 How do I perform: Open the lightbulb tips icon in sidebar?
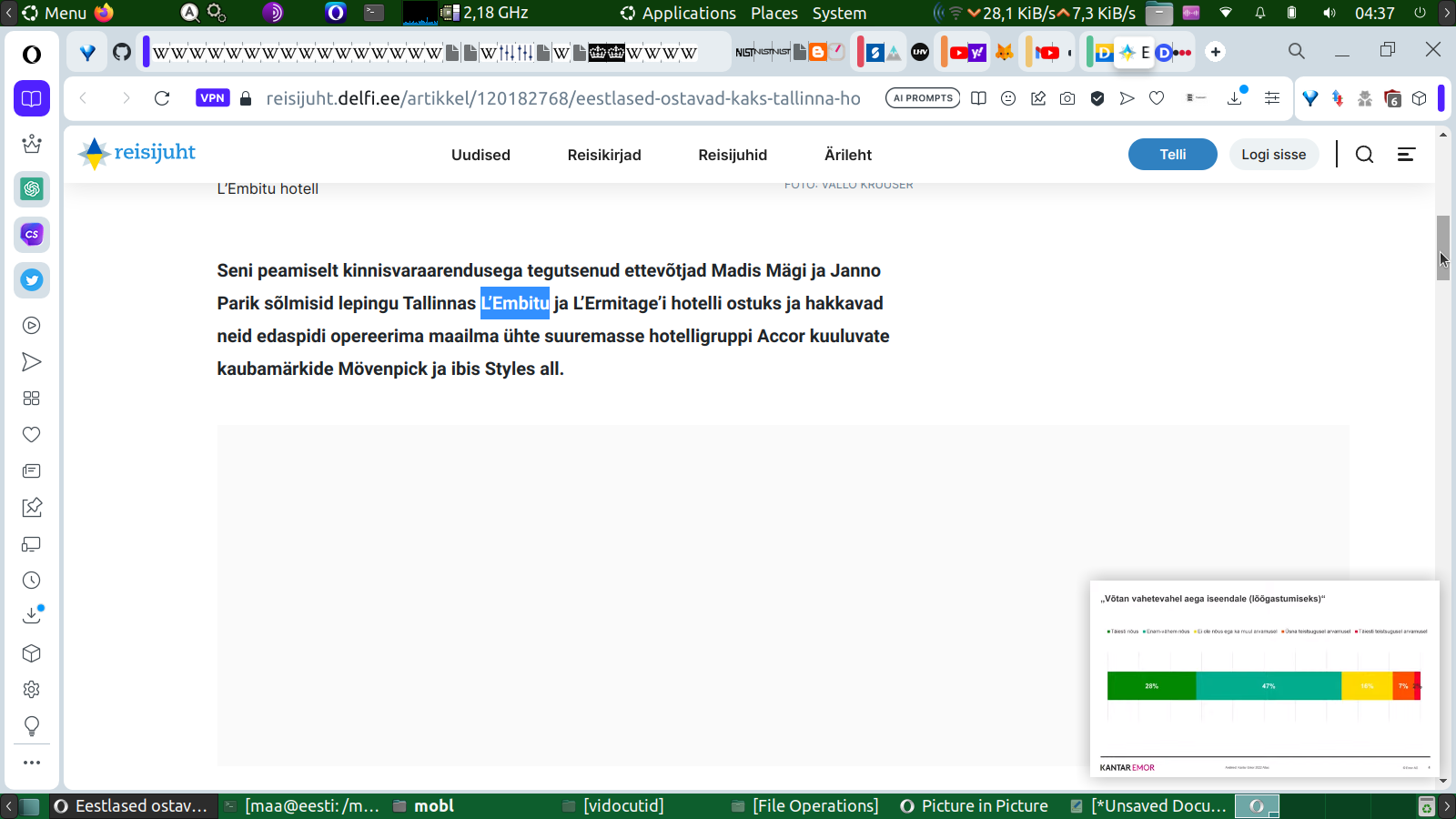tap(32, 726)
